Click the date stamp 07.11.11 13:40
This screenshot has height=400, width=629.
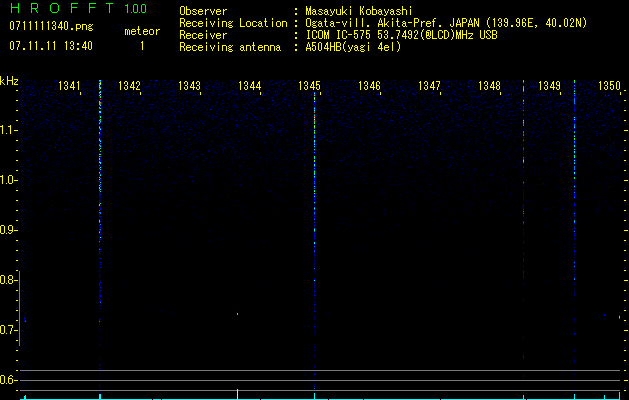51,46
